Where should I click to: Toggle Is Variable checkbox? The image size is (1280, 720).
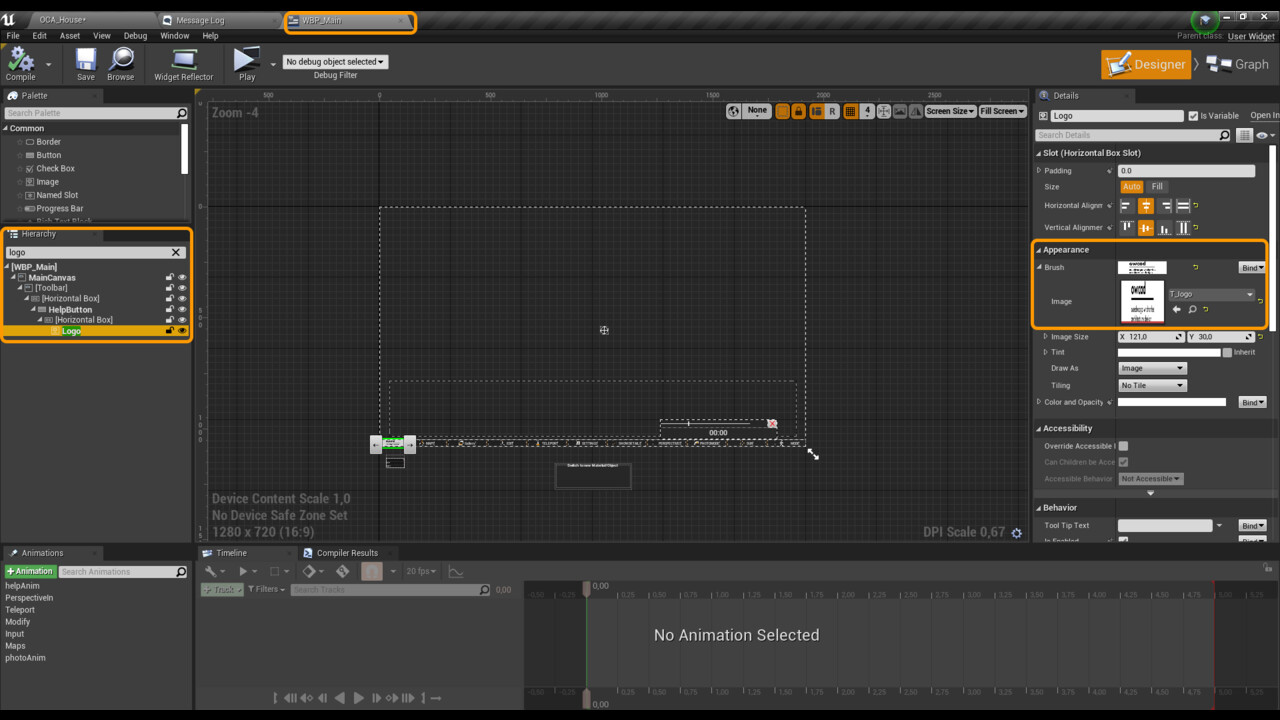click(x=1193, y=116)
